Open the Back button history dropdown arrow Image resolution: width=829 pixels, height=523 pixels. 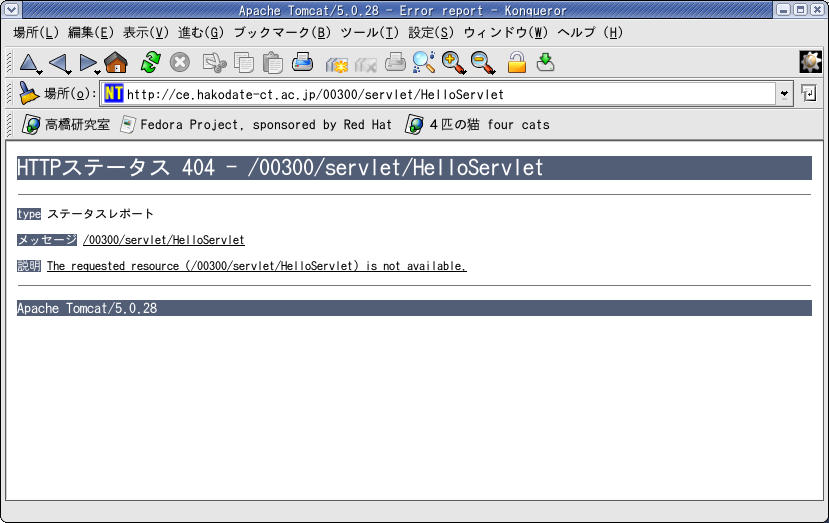click(69, 72)
